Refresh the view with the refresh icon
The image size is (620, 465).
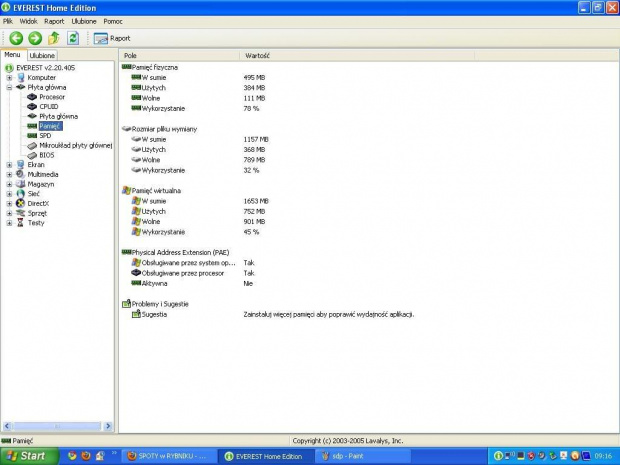tap(73, 38)
